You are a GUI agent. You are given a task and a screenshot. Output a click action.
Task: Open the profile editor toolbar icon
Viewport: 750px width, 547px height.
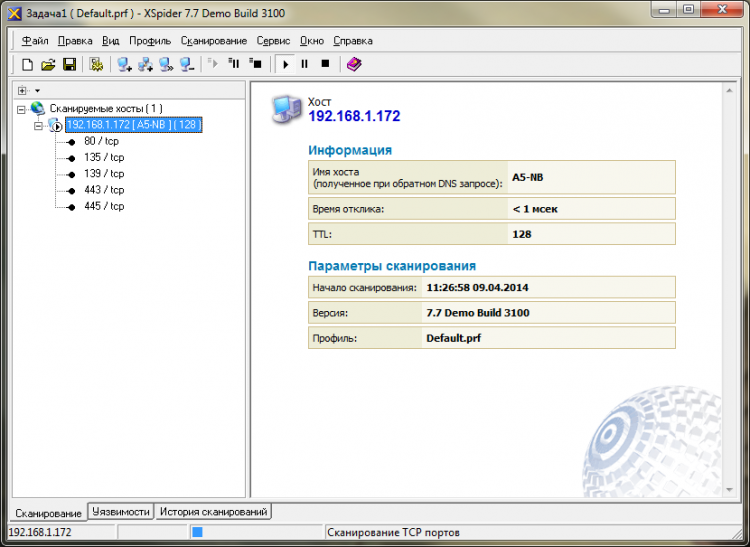pos(96,64)
